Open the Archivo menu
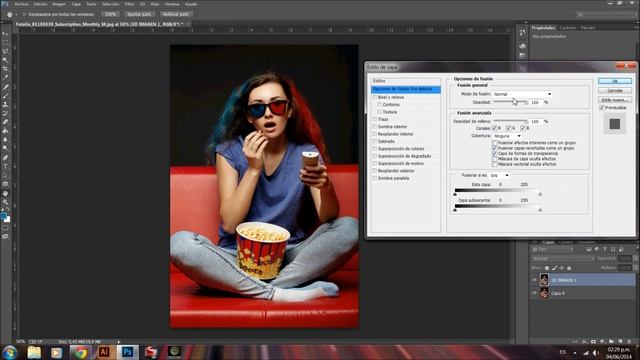The height and width of the screenshot is (360, 640). (x=21, y=4)
